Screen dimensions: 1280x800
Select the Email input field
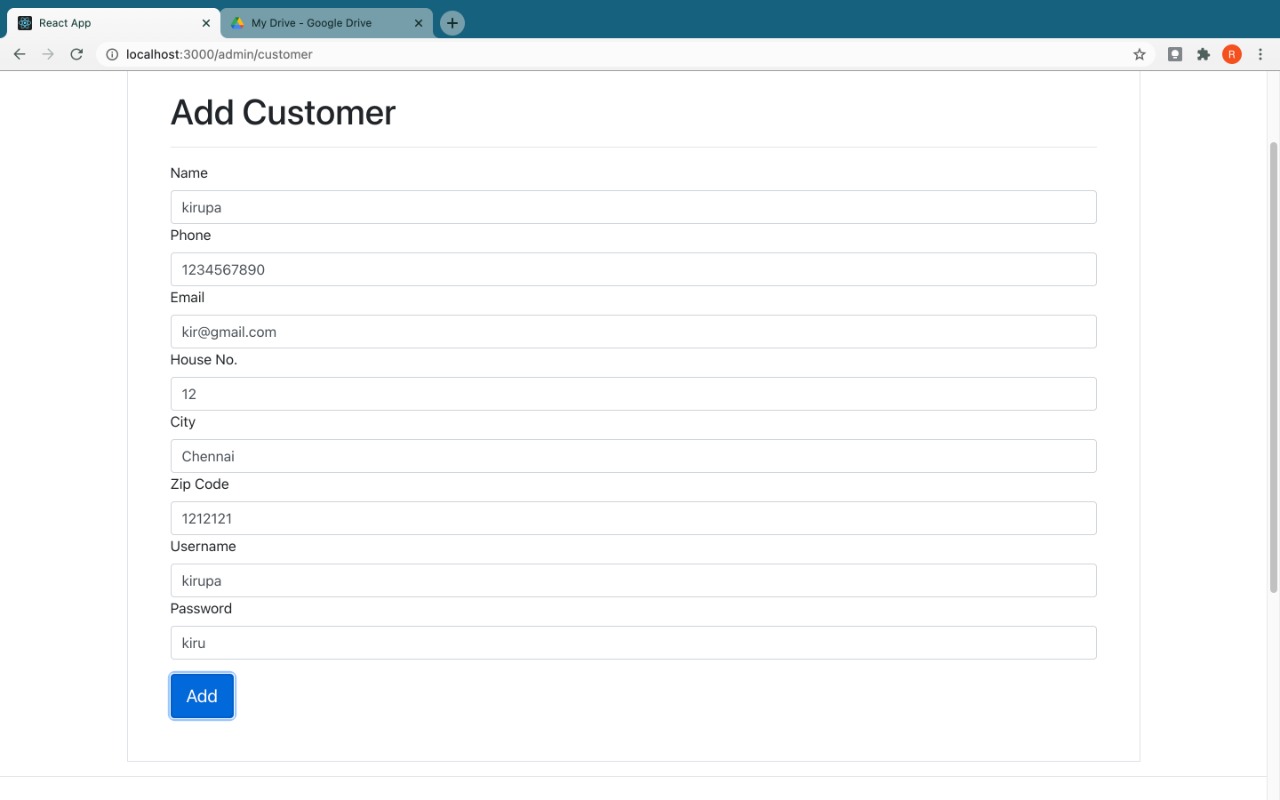pos(633,332)
